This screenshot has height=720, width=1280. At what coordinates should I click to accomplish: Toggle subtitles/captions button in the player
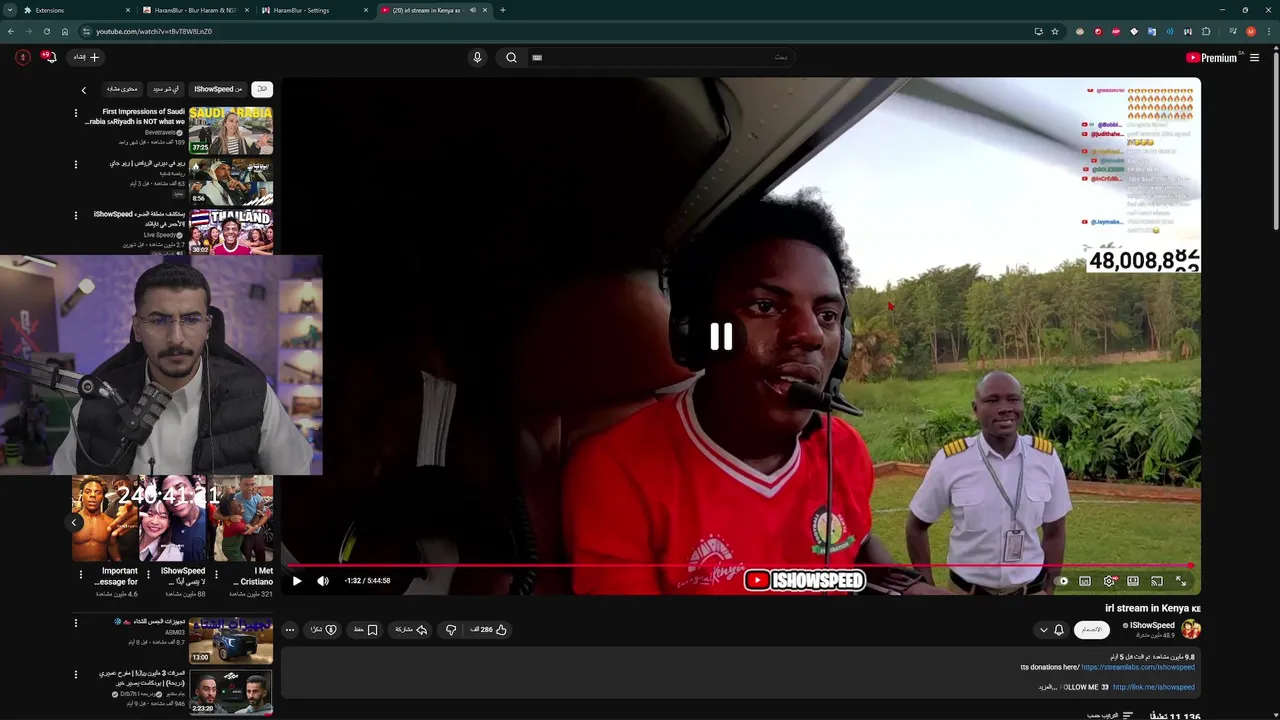click(x=1085, y=581)
